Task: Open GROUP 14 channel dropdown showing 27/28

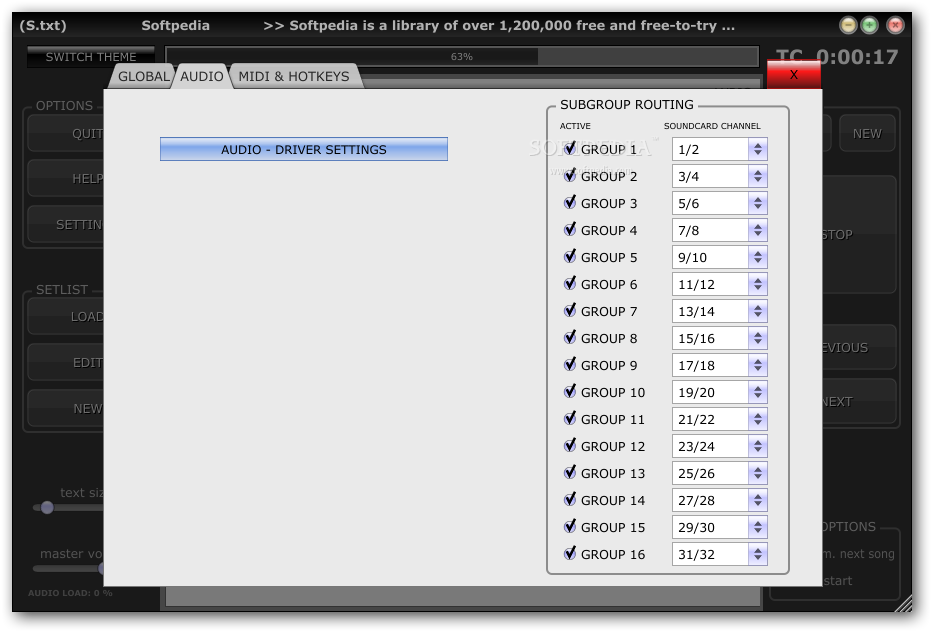Action: click(x=719, y=501)
